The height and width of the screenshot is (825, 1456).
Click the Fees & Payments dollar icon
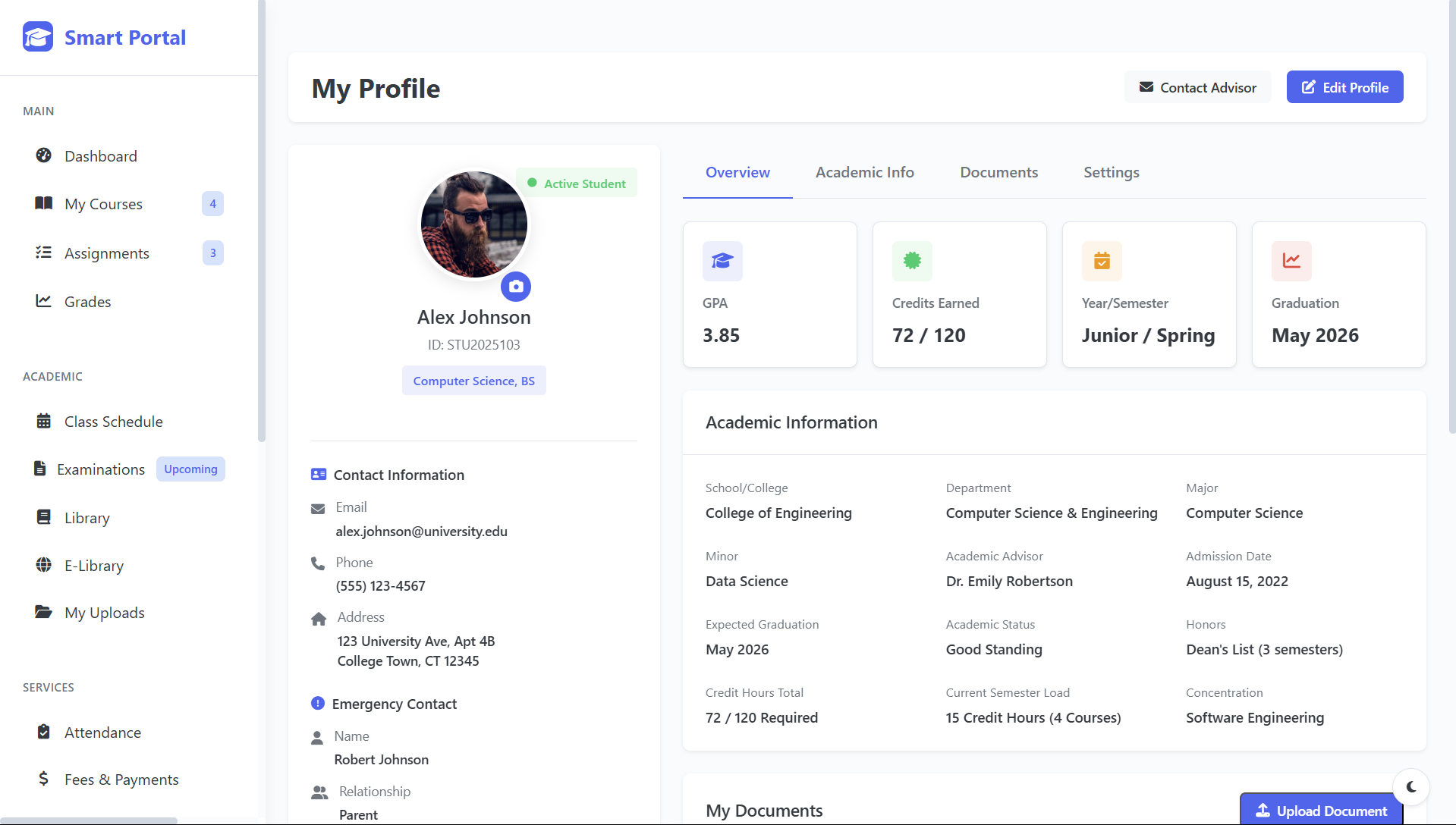(44, 779)
